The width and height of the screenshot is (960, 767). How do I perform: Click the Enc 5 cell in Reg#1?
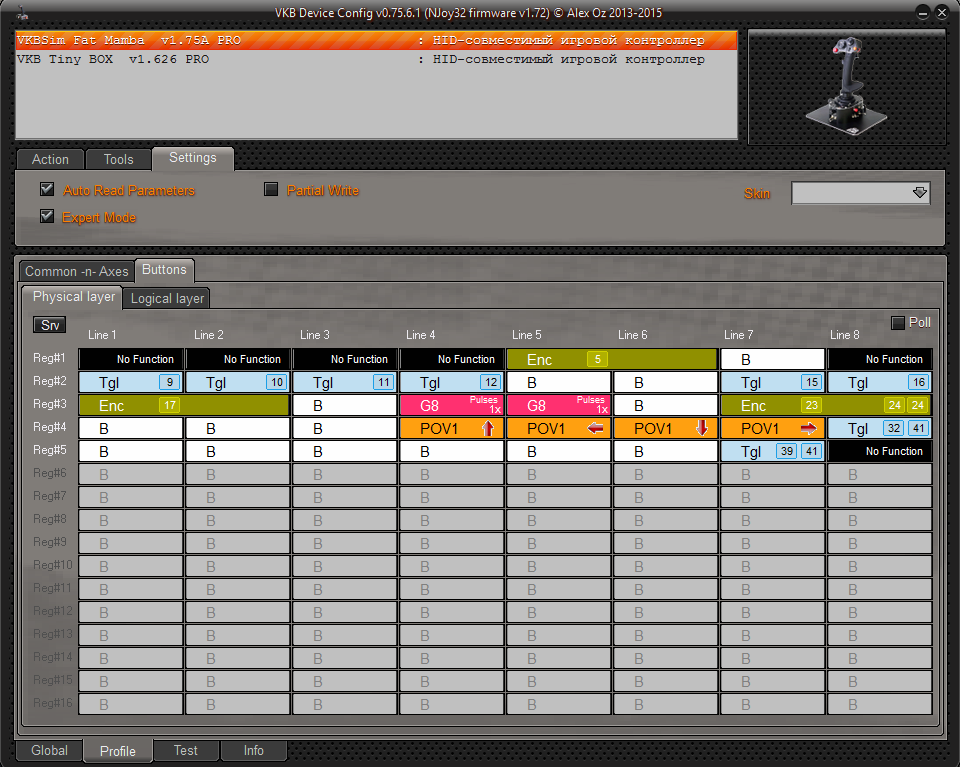click(x=612, y=359)
